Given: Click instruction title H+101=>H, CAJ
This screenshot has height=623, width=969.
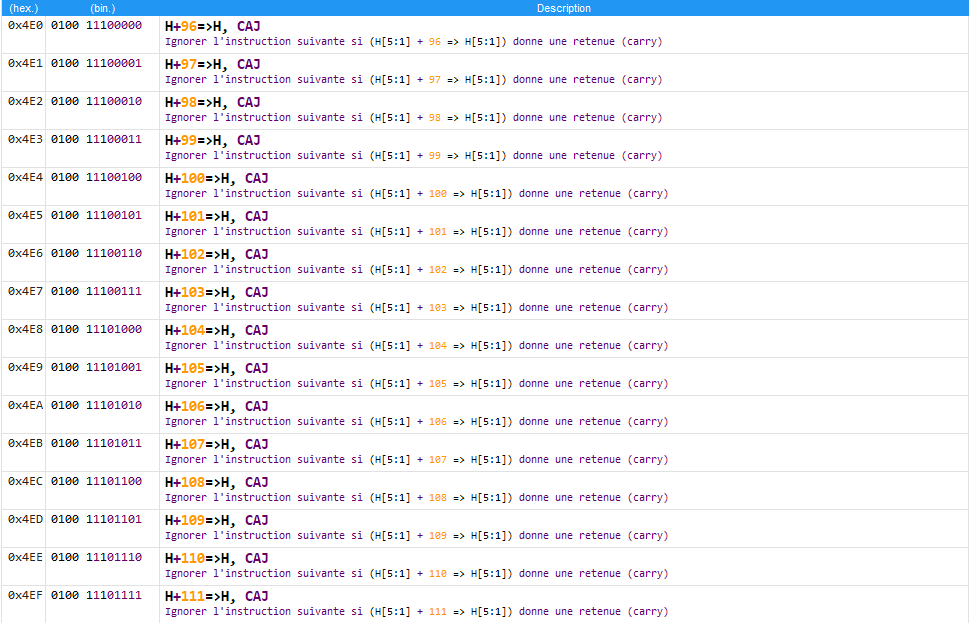Looking at the screenshot, I should [x=217, y=217].
